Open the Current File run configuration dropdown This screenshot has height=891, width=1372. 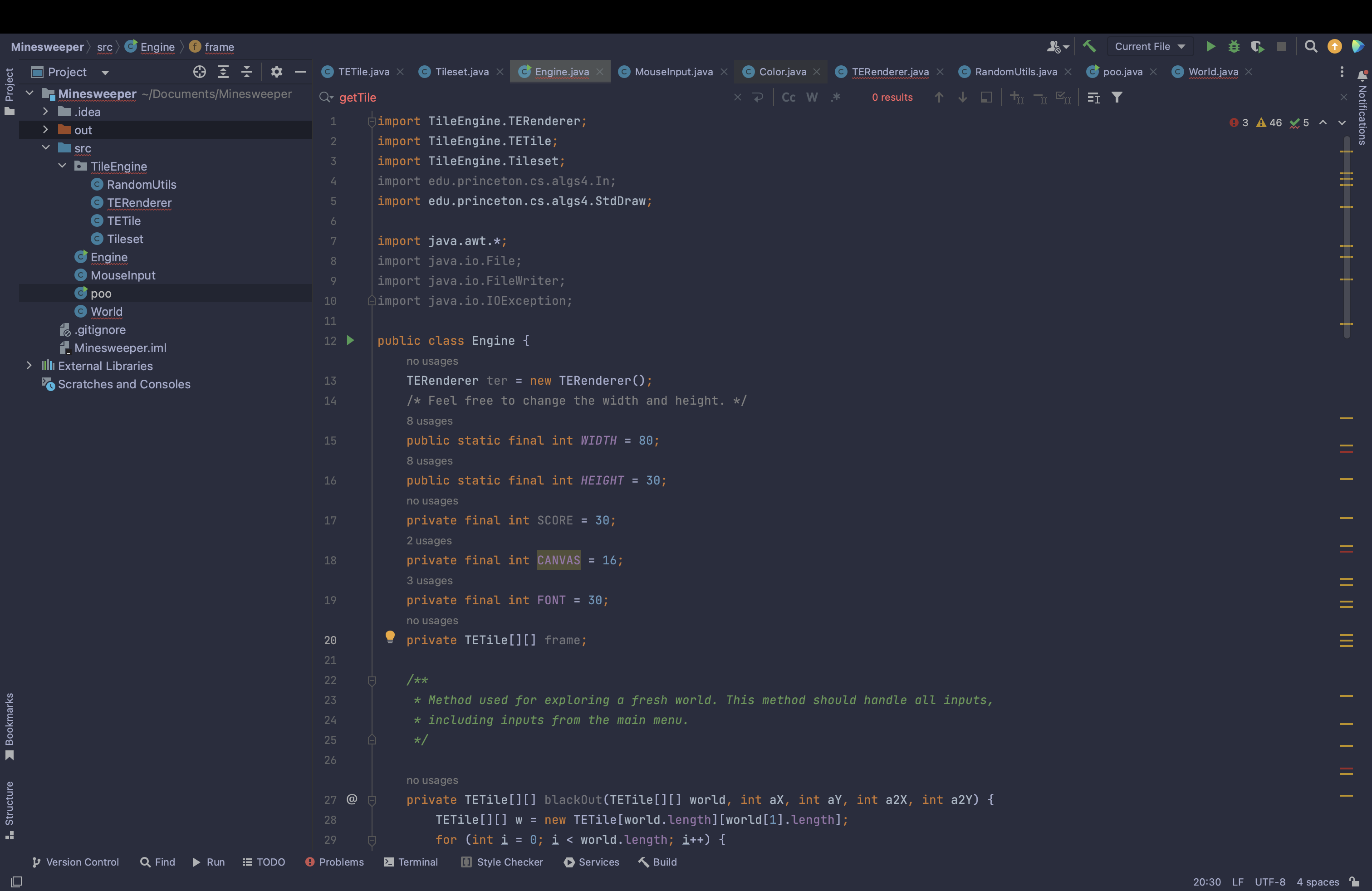(1149, 46)
